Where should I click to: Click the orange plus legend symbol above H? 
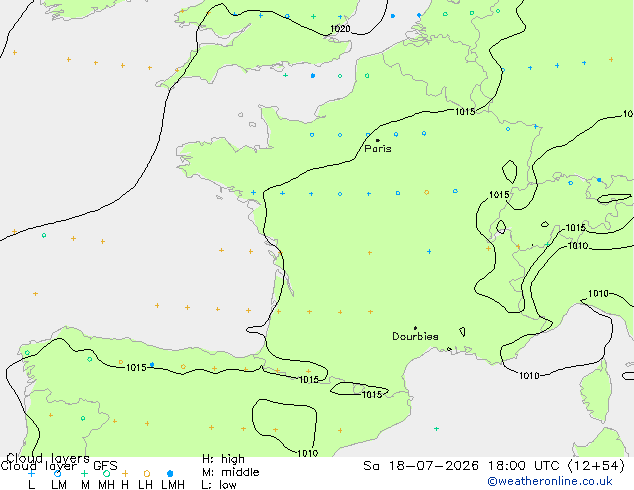125,473
